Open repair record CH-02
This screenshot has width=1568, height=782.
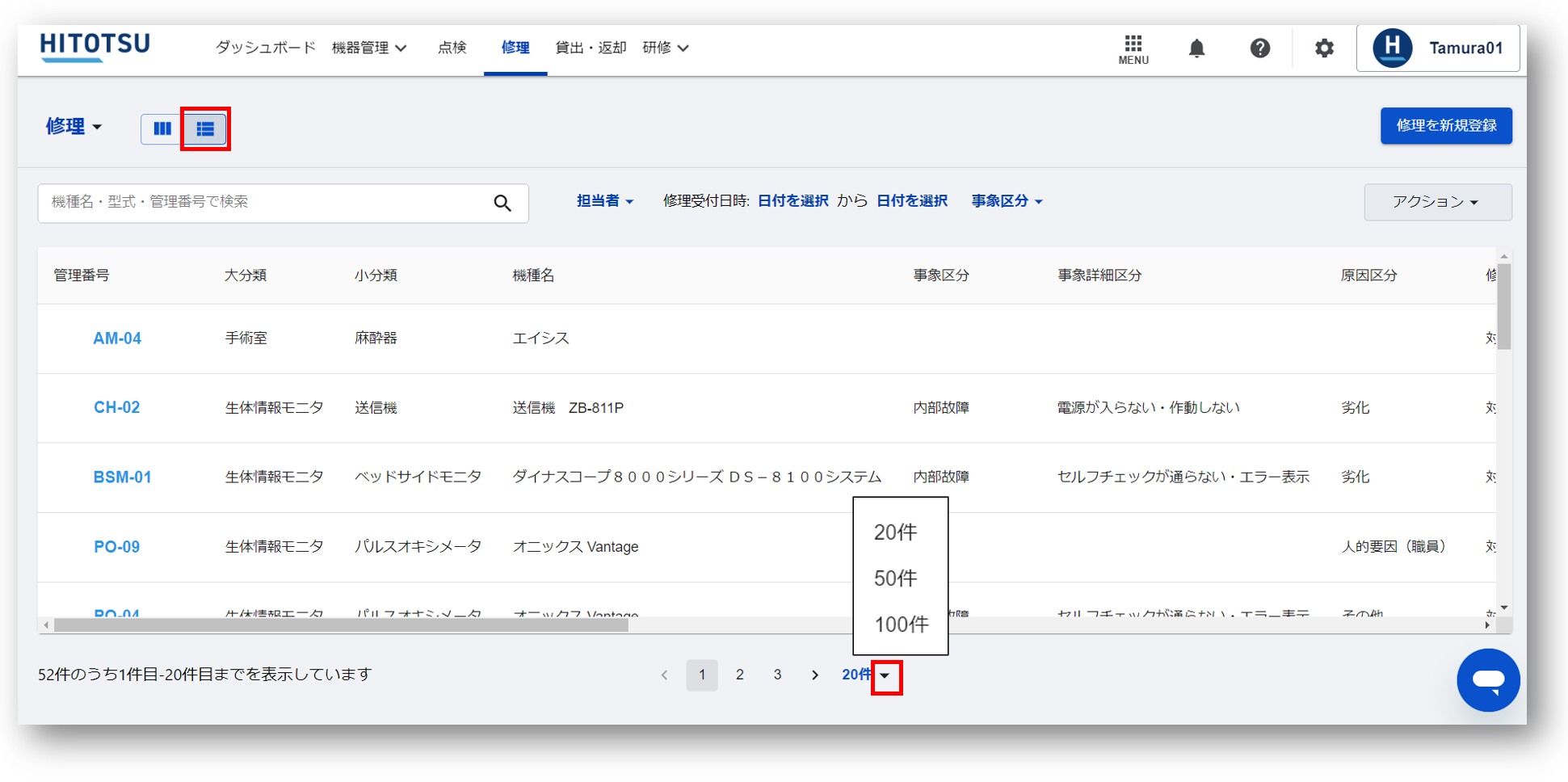117,408
